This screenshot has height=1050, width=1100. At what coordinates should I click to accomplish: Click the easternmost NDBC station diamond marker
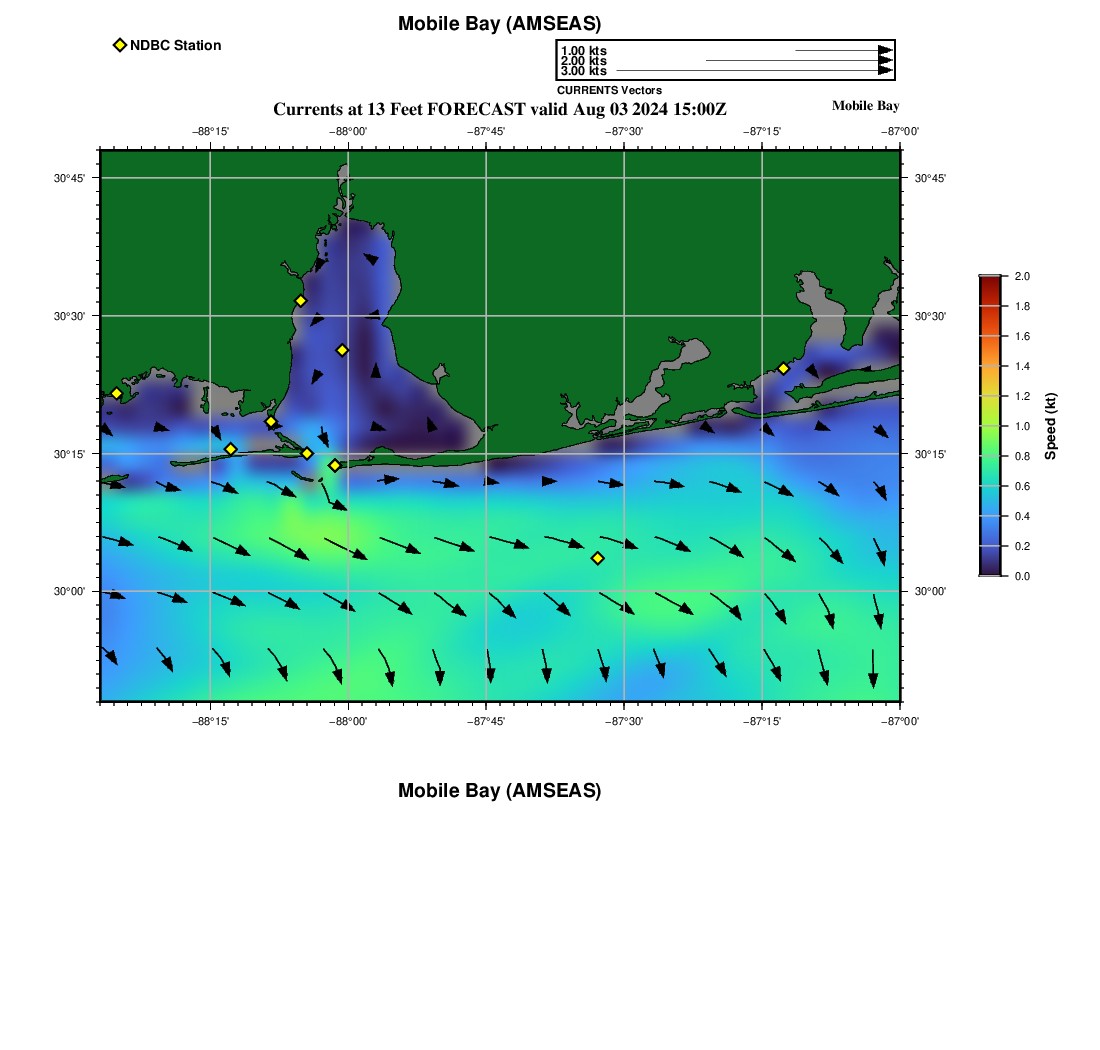[783, 368]
